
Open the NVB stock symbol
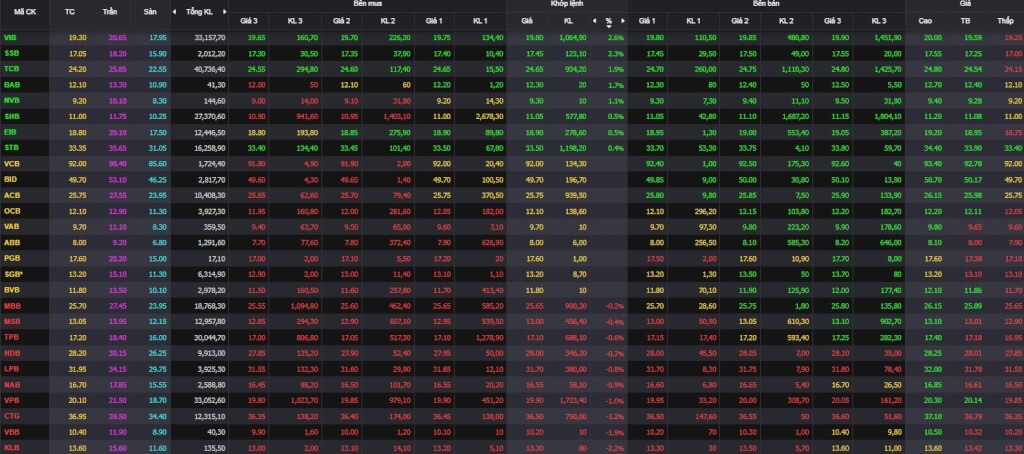[11, 101]
